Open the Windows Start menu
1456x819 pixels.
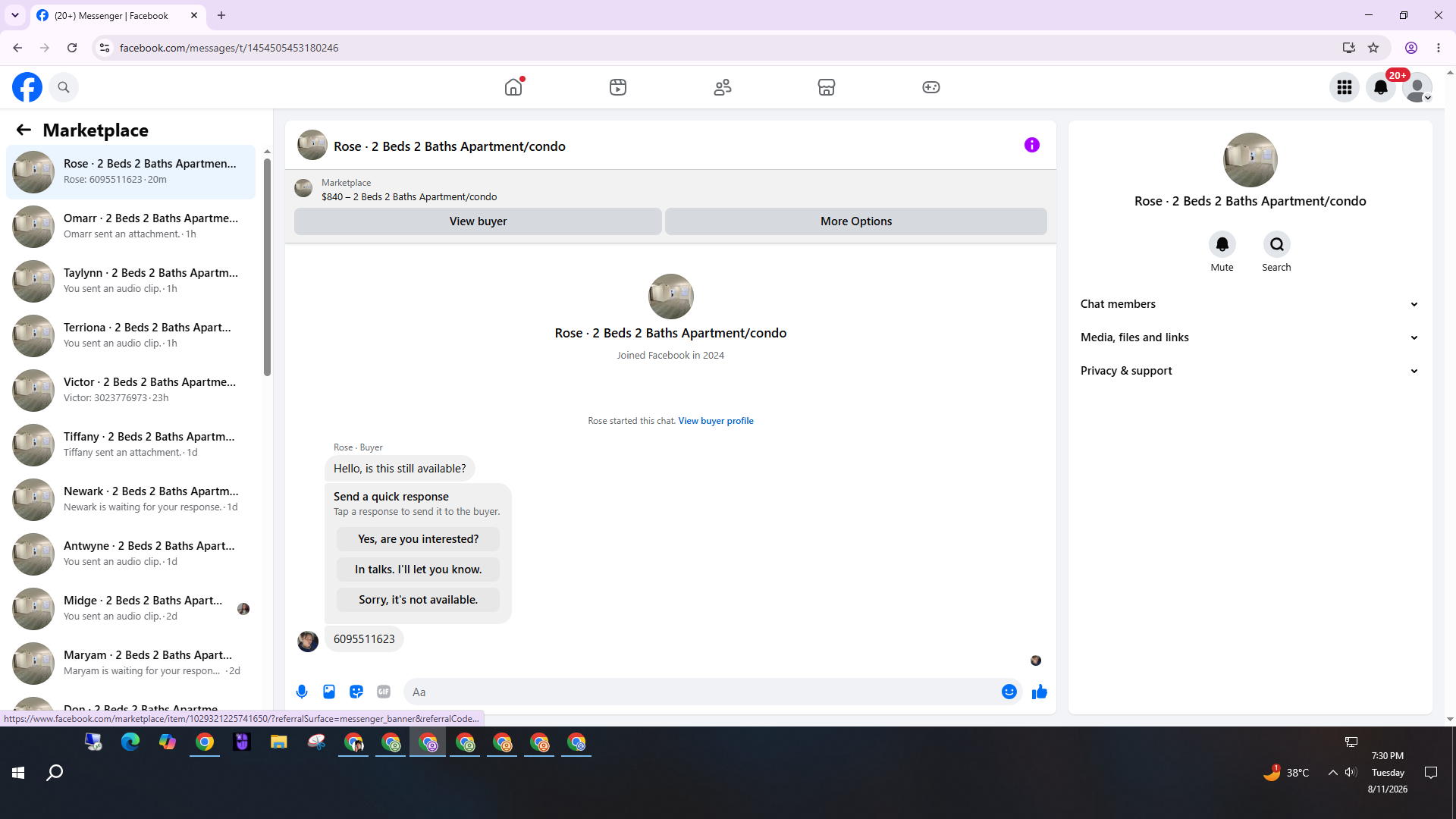18,773
